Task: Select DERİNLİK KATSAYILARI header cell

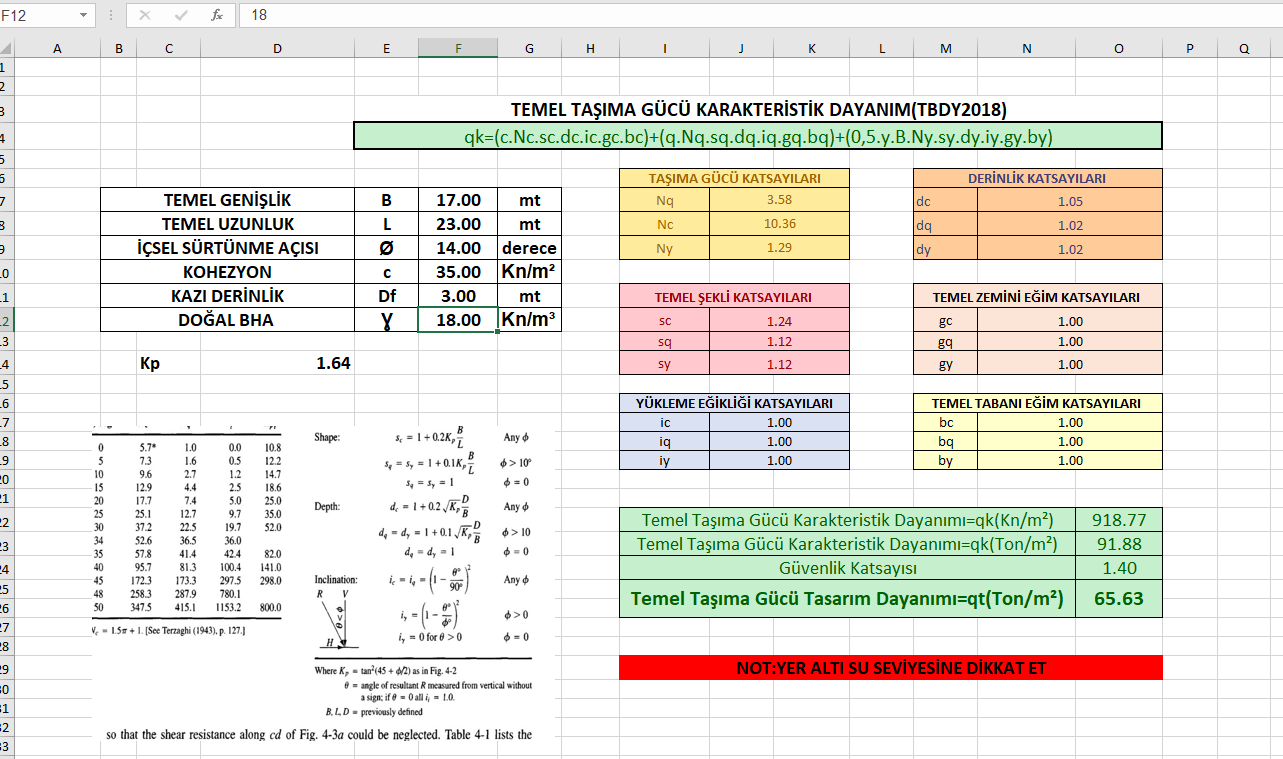Action: [x=1038, y=178]
